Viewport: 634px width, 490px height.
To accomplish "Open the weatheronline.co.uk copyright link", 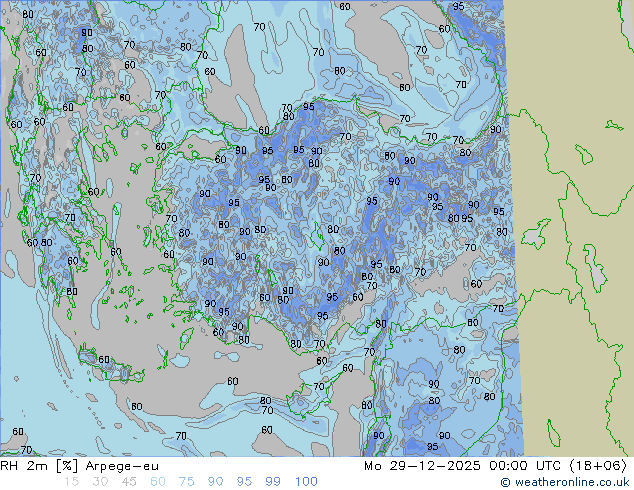I will click(x=565, y=482).
